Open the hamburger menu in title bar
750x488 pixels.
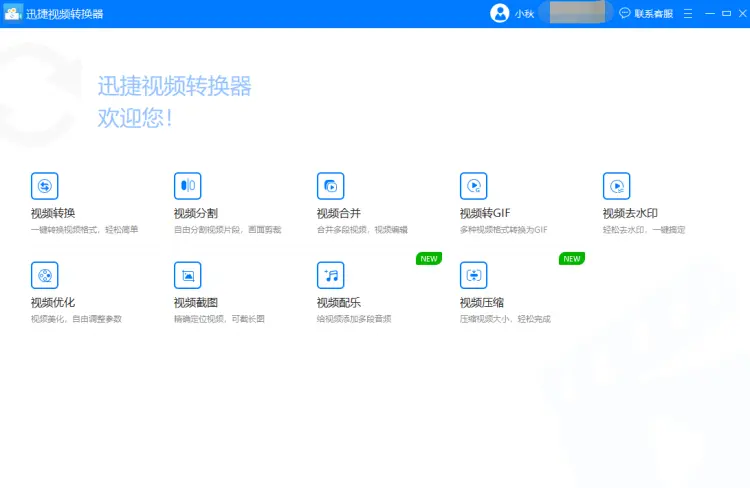pos(688,13)
